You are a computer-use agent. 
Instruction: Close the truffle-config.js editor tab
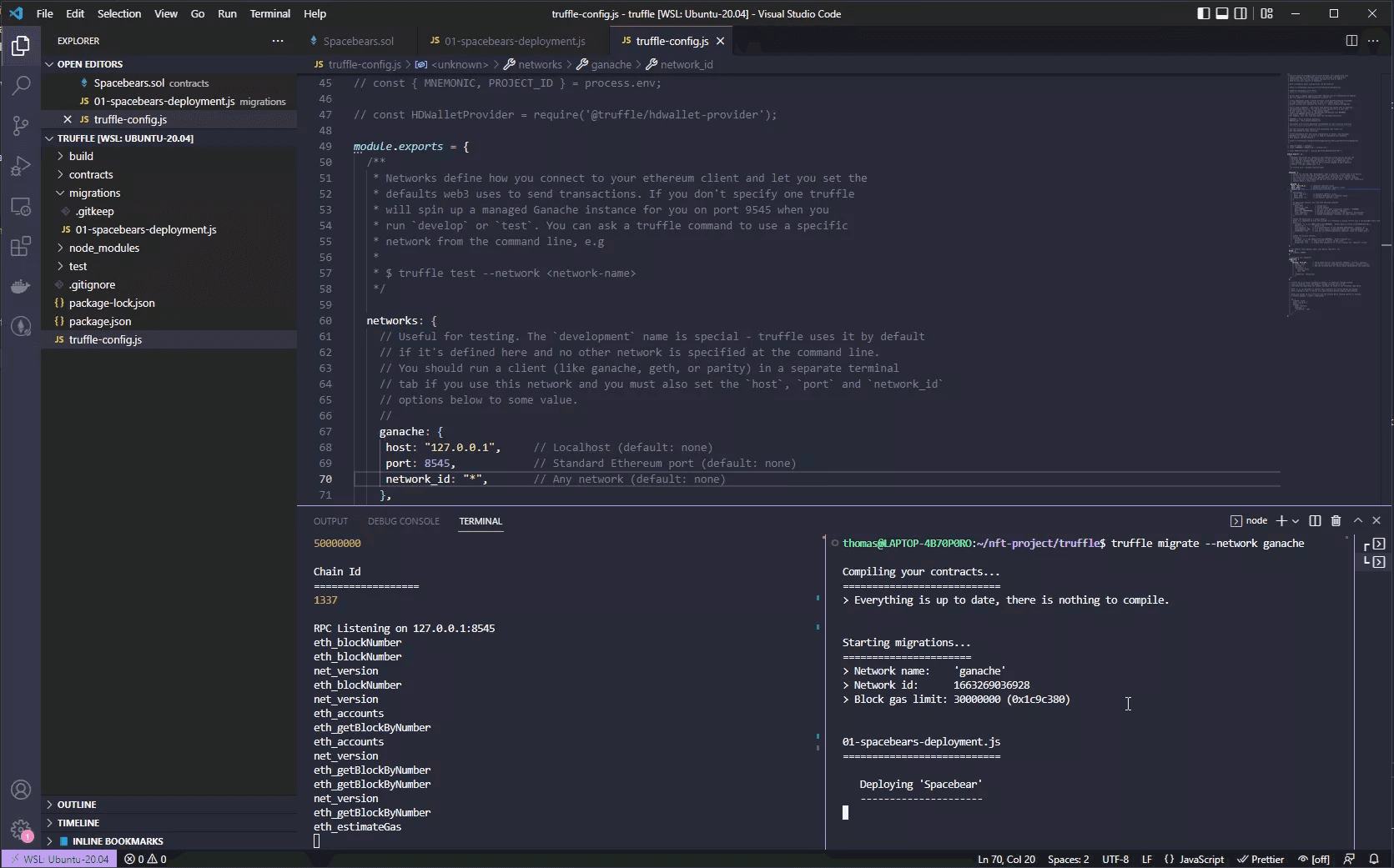click(720, 41)
